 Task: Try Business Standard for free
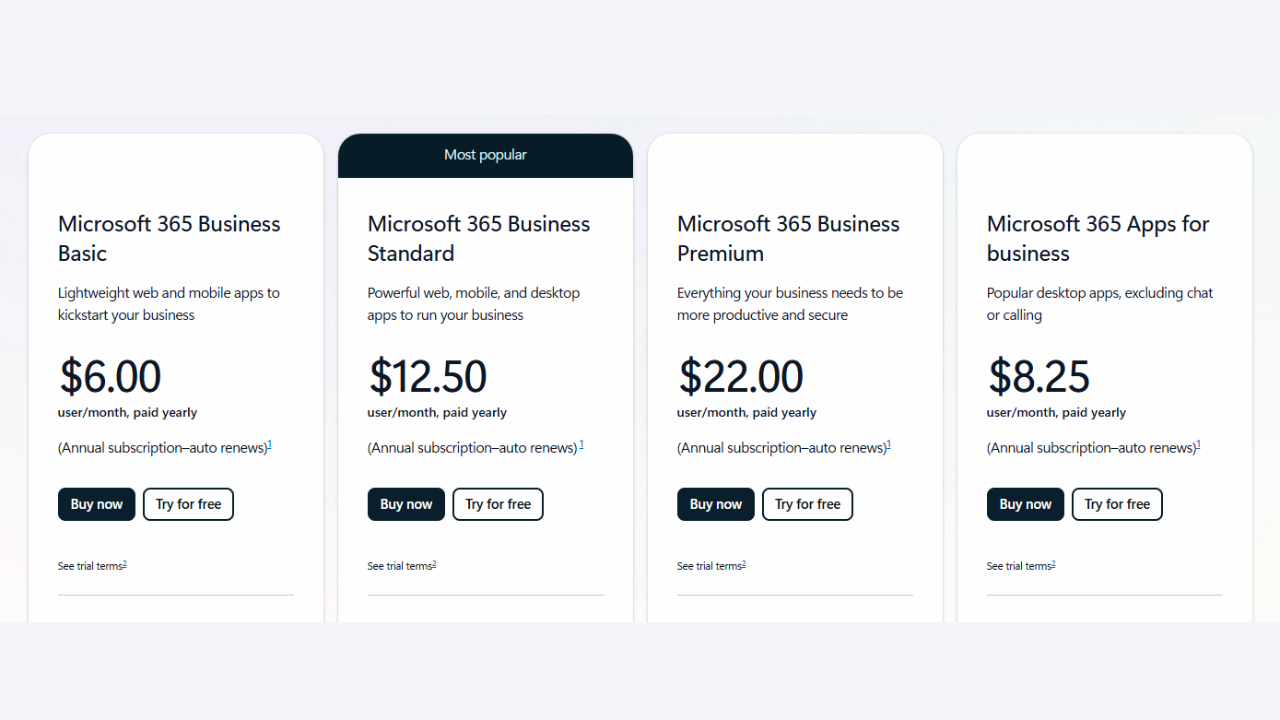[x=498, y=504]
